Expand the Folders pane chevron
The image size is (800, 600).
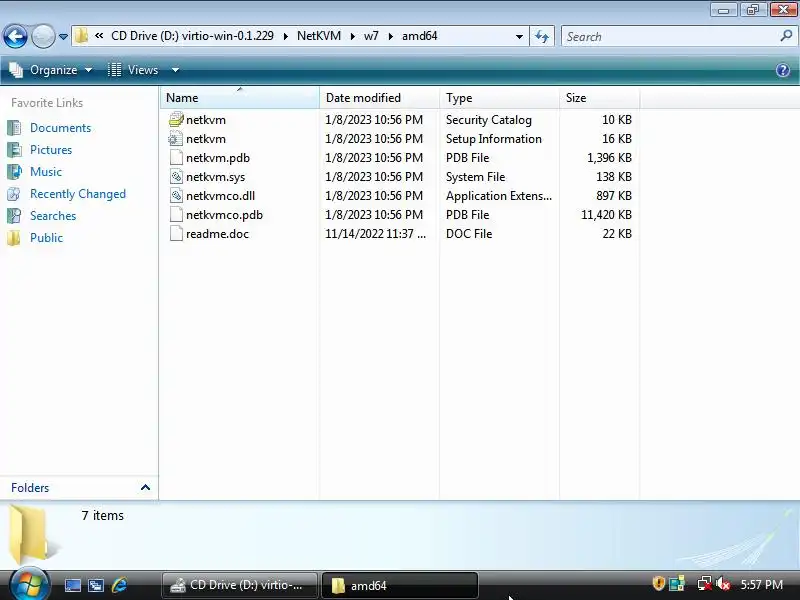coord(145,487)
